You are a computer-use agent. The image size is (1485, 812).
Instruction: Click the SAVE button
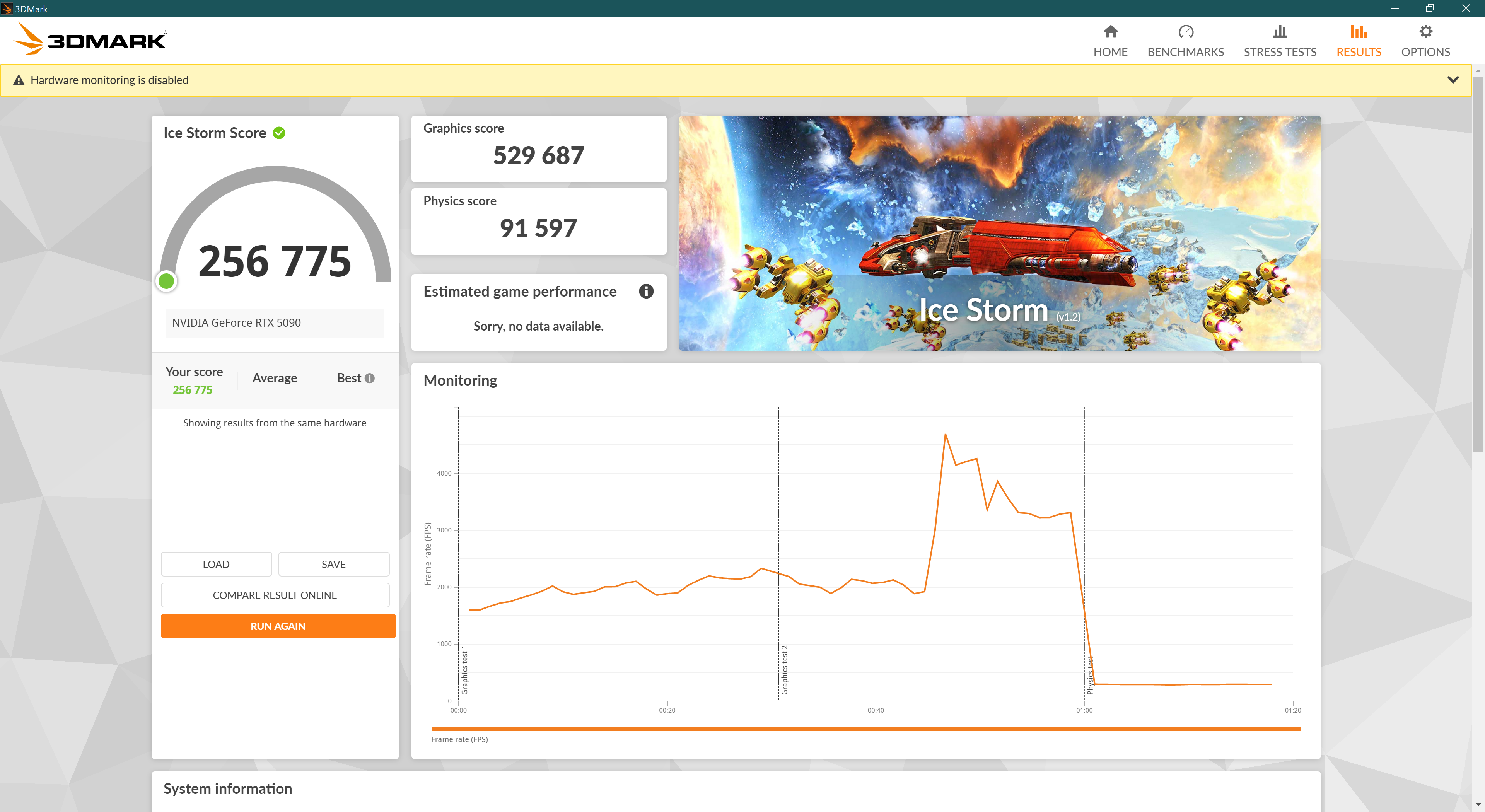(x=334, y=564)
